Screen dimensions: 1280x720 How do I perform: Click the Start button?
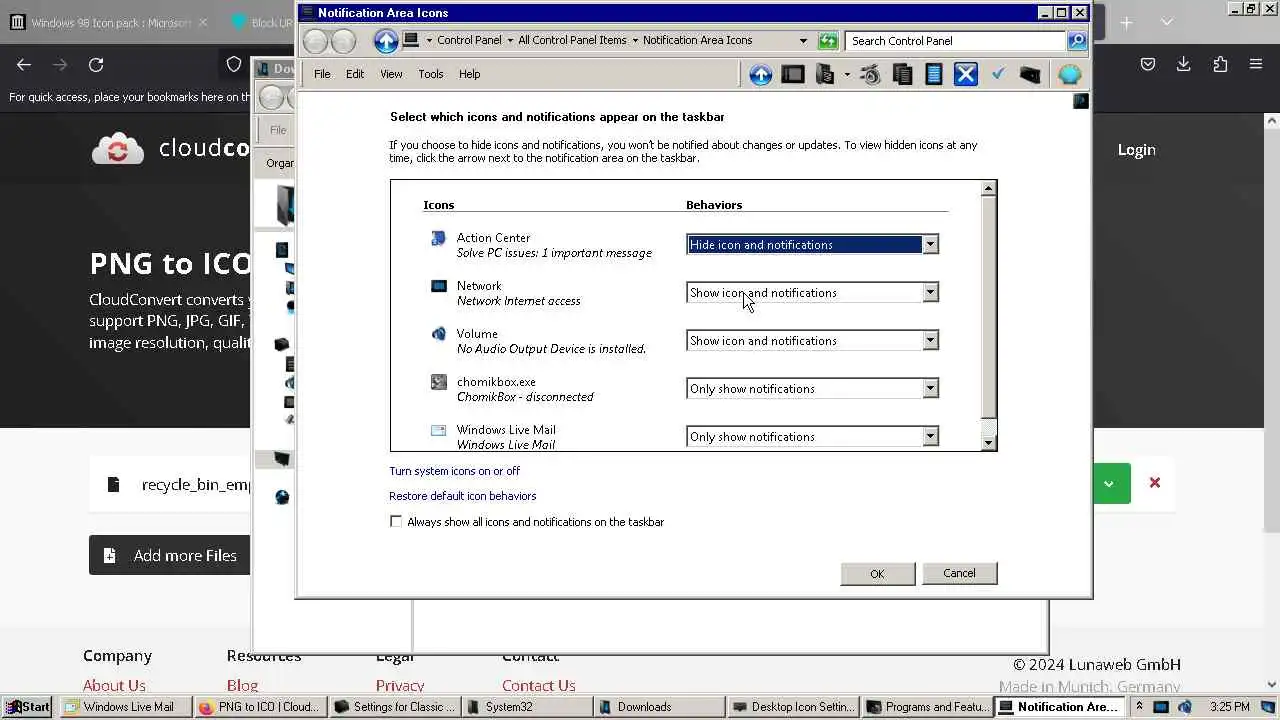tap(27, 707)
